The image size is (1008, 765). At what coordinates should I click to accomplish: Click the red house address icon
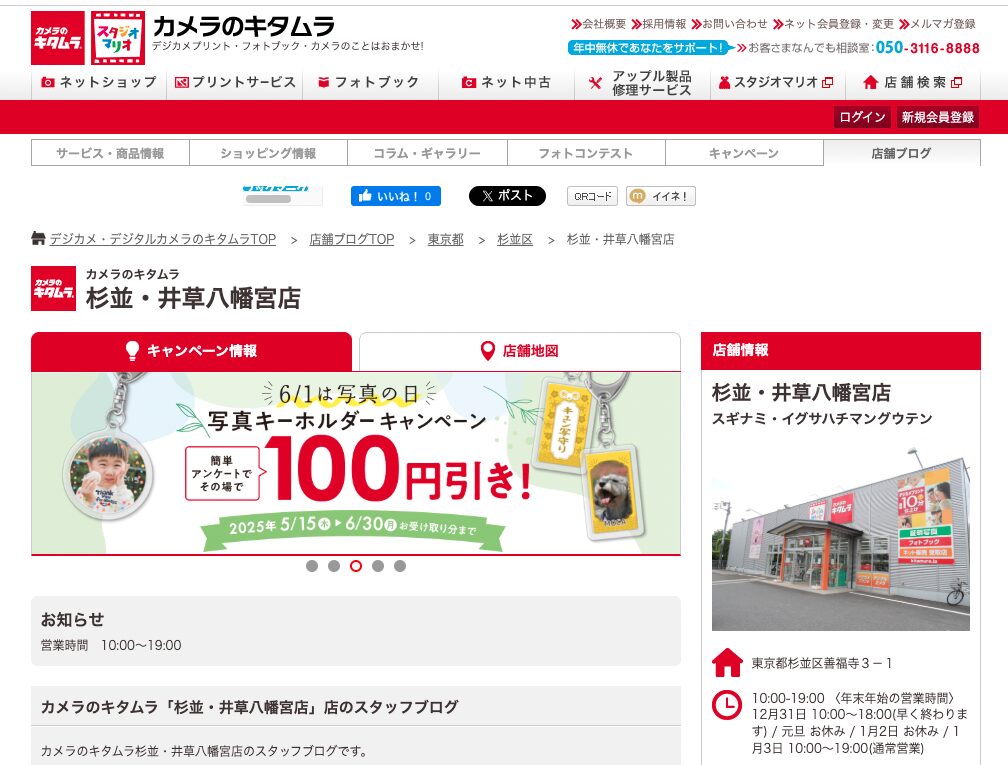727,663
